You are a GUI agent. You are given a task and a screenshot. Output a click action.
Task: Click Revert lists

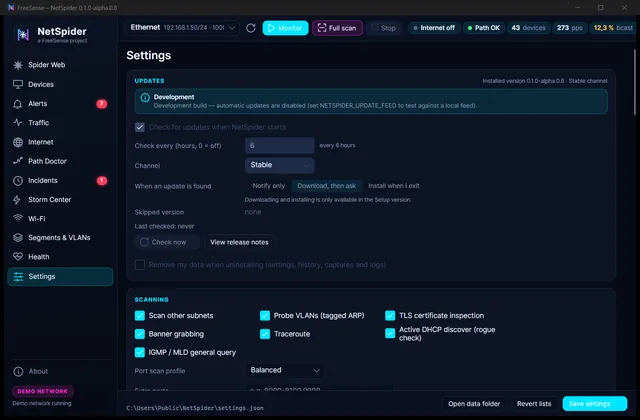coord(534,404)
